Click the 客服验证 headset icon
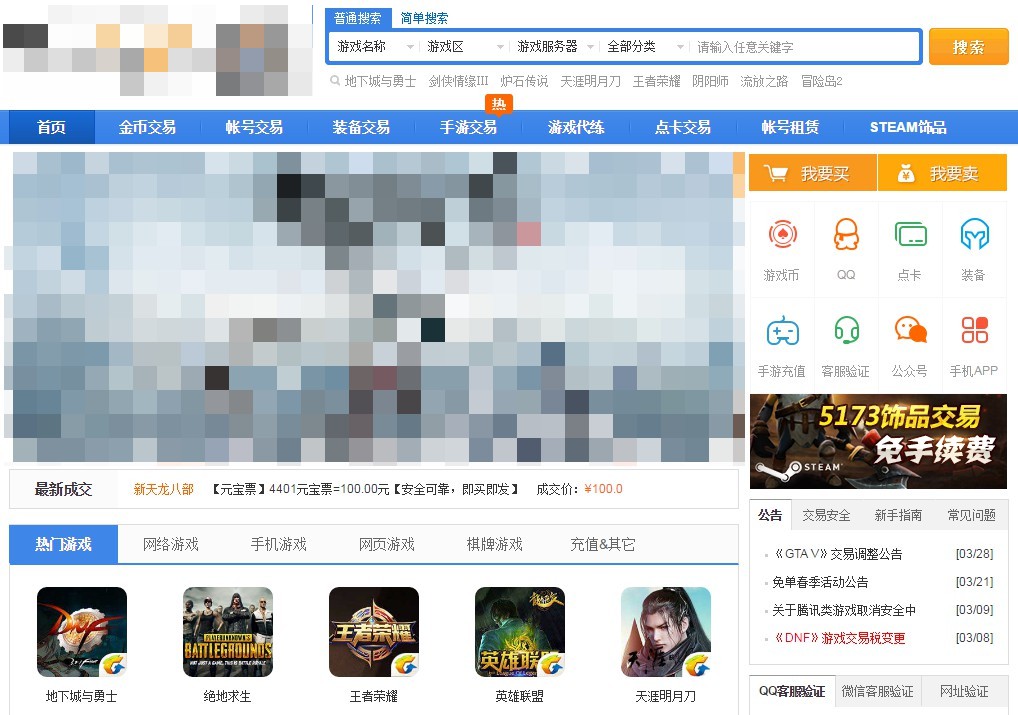The image size is (1018, 715). (846, 331)
